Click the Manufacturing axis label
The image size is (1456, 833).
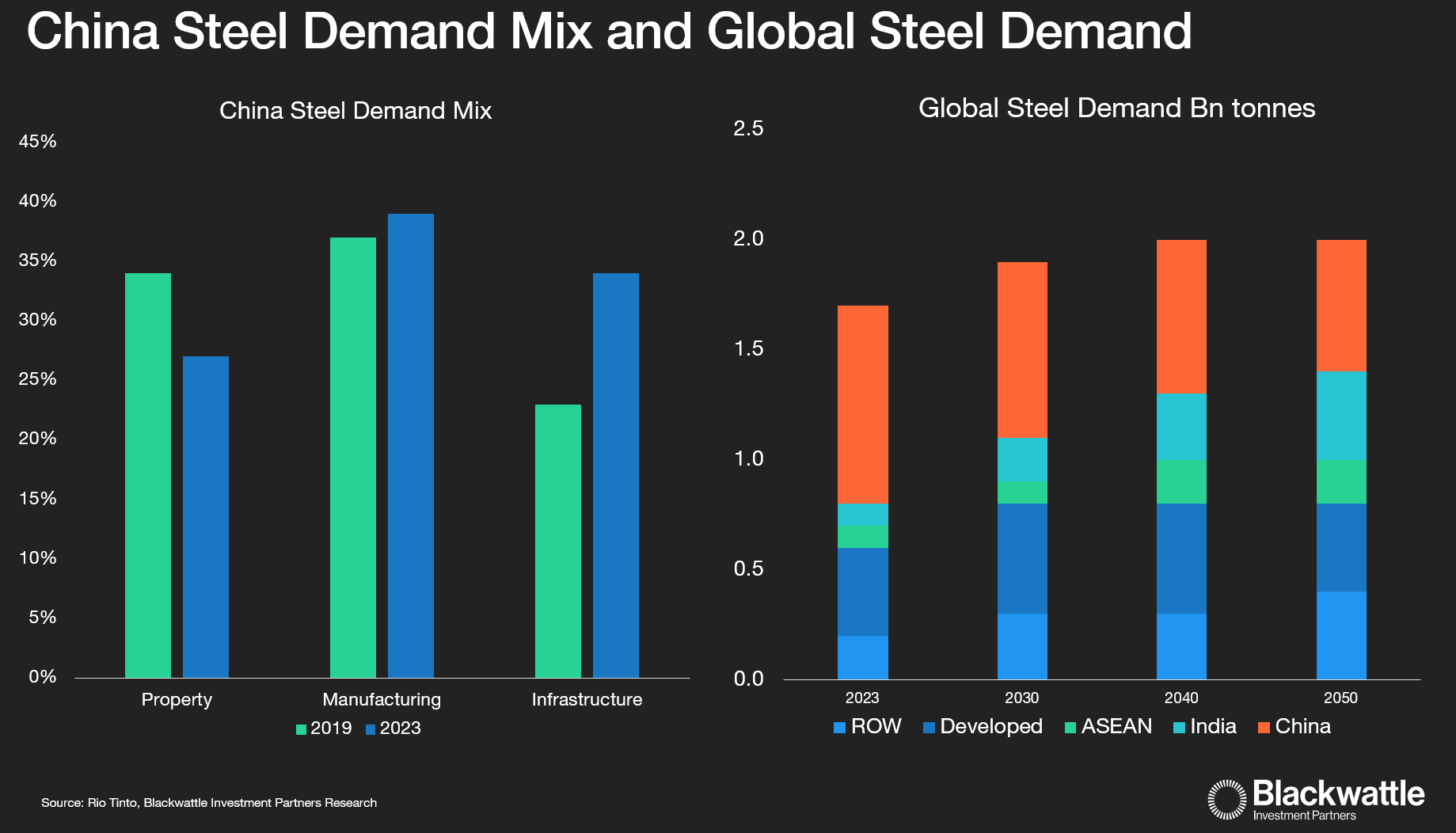[x=382, y=699]
